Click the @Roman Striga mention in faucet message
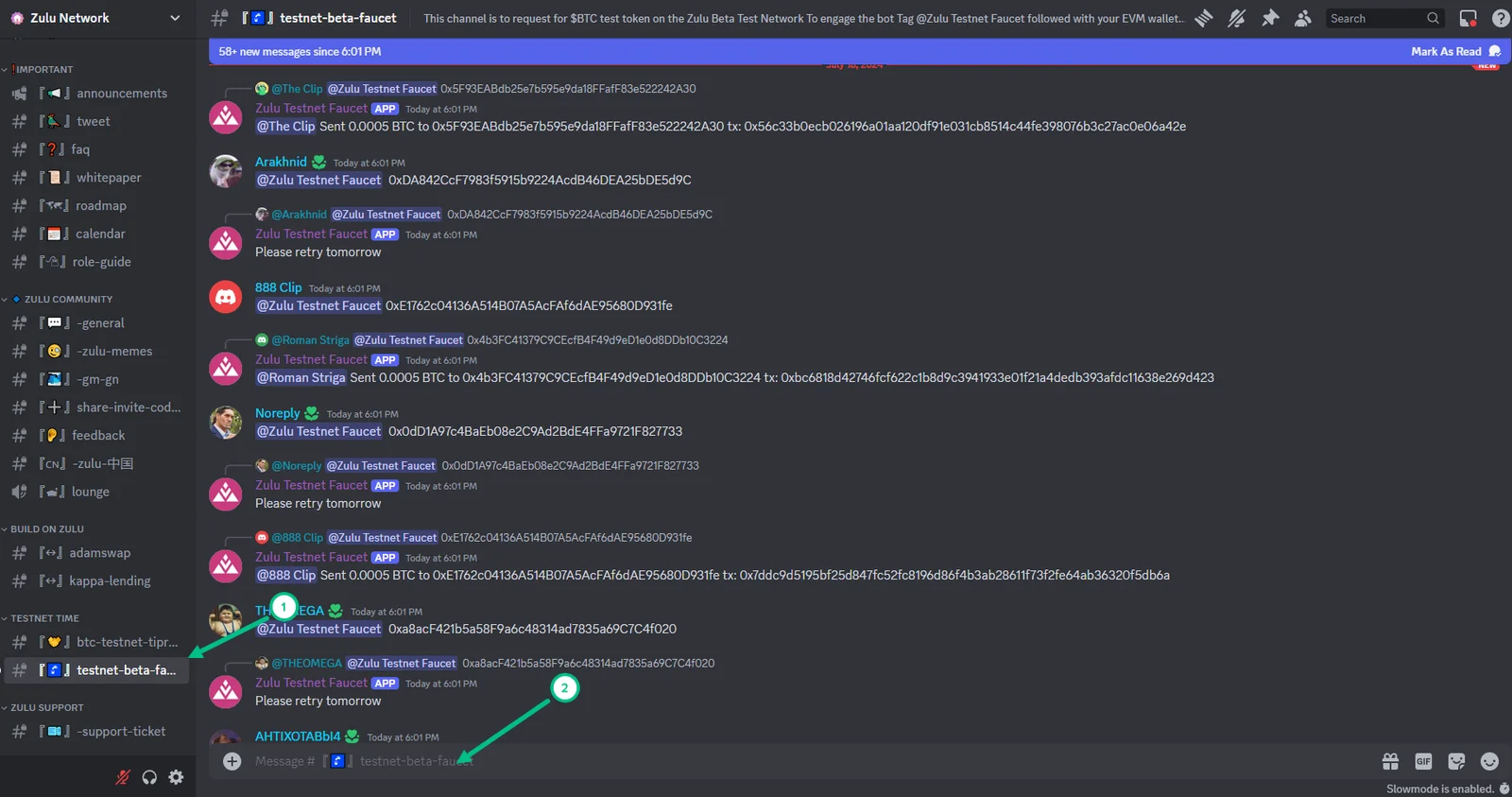Image resolution: width=1512 pixels, height=797 pixels. coord(301,377)
